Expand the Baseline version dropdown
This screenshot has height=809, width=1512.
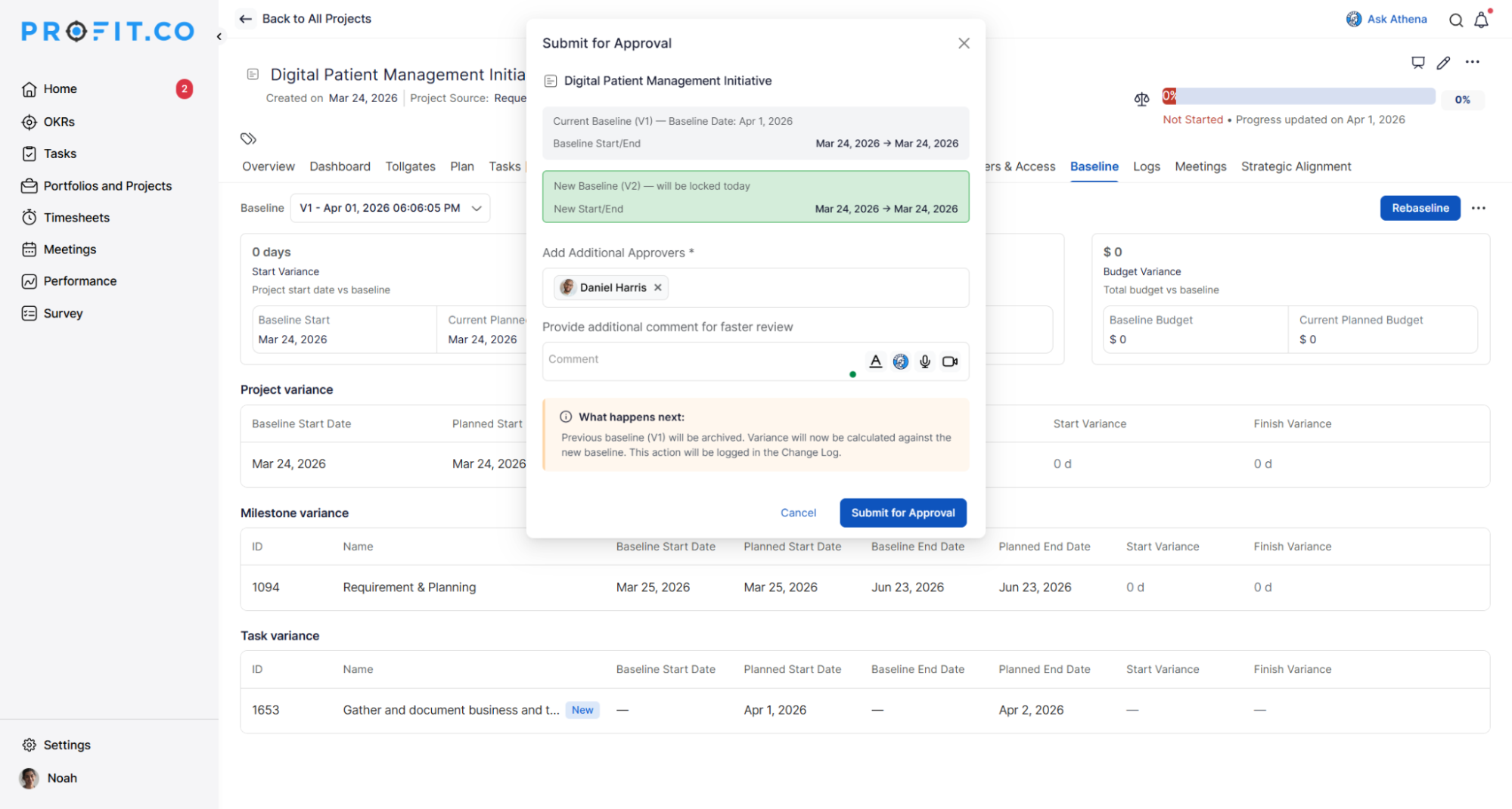click(477, 208)
